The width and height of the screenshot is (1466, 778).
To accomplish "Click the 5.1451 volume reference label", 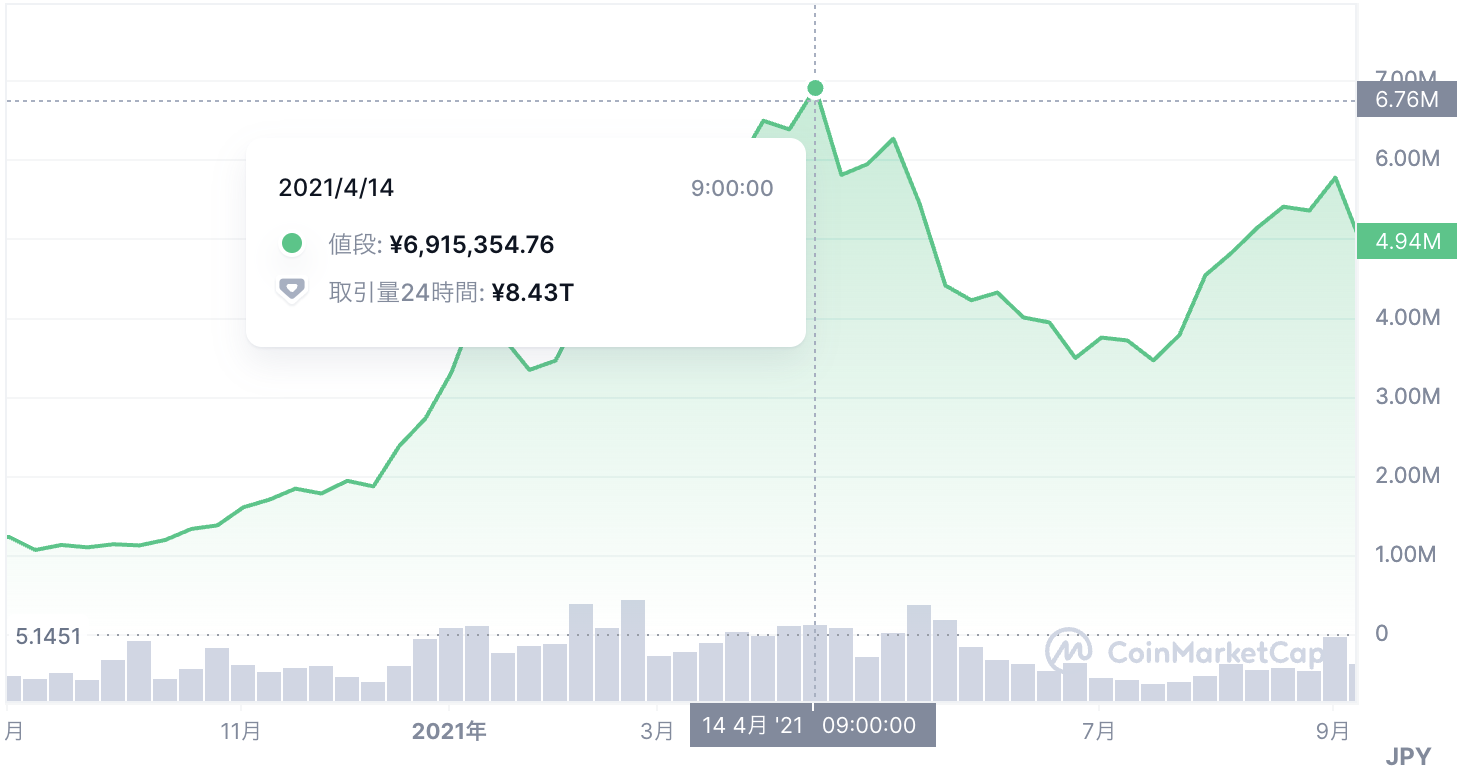I will click(x=48, y=635).
